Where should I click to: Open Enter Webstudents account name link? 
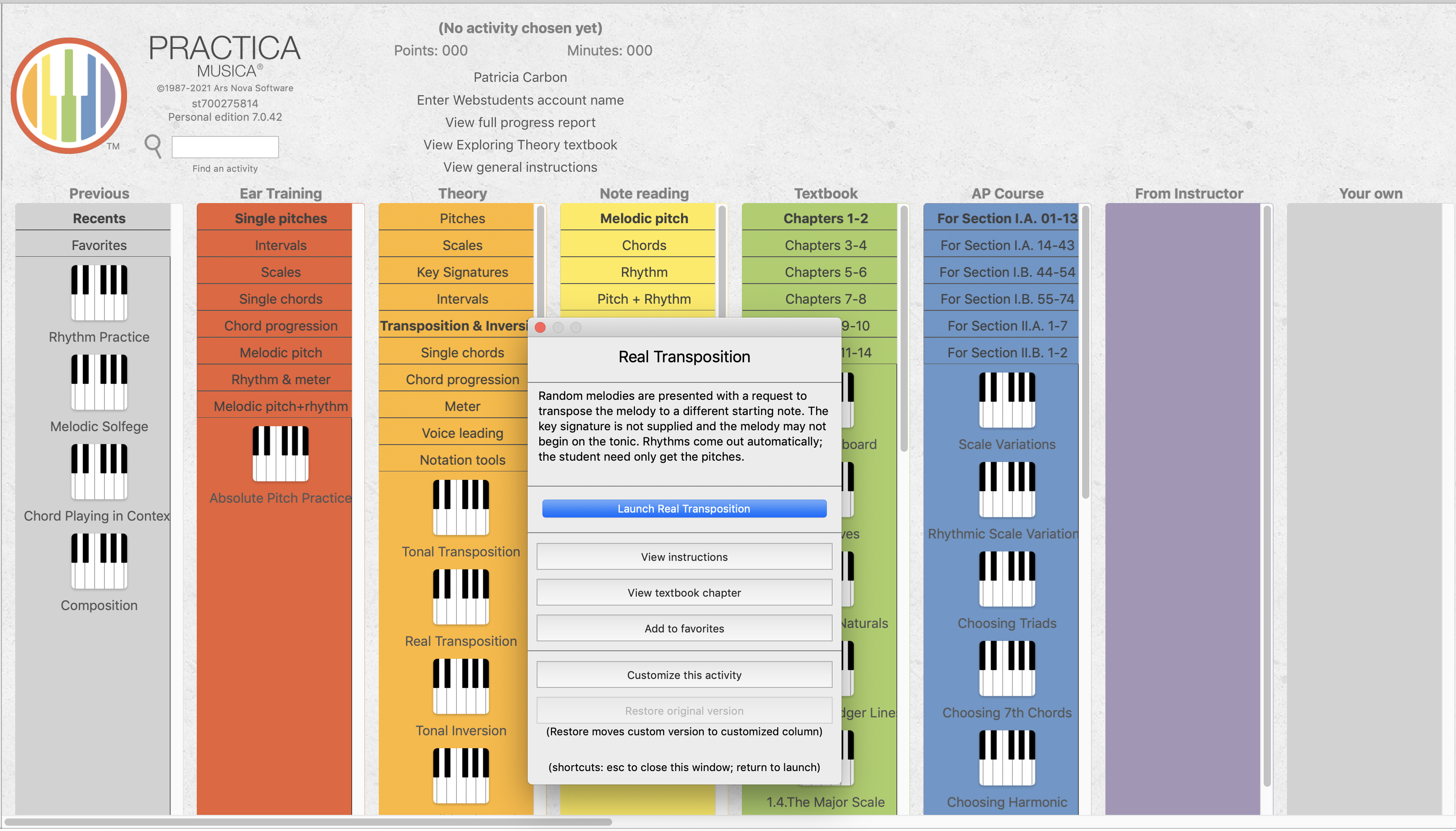[x=521, y=100]
